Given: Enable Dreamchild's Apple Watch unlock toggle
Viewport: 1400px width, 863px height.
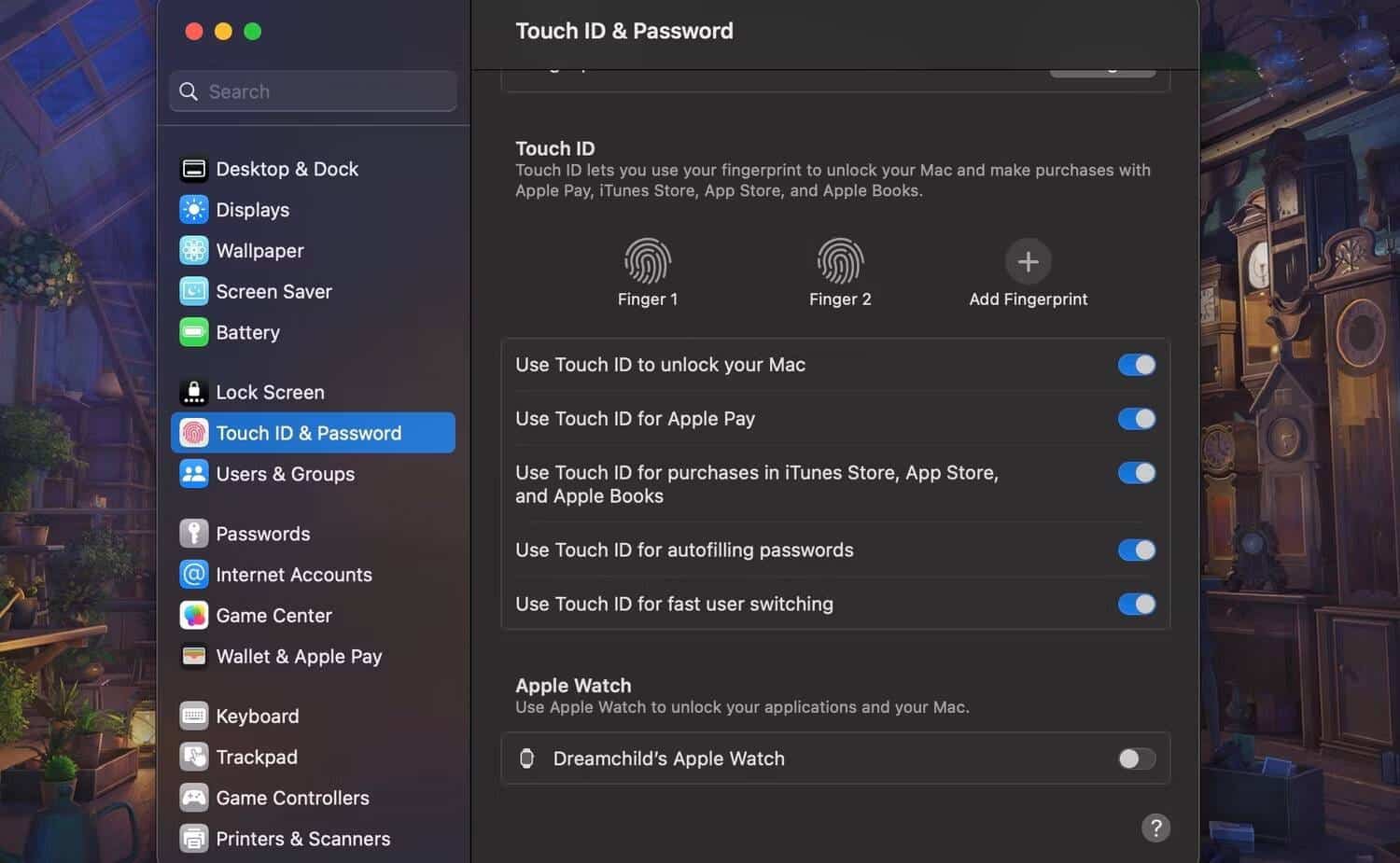Looking at the screenshot, I should [x=1136, y=759].
